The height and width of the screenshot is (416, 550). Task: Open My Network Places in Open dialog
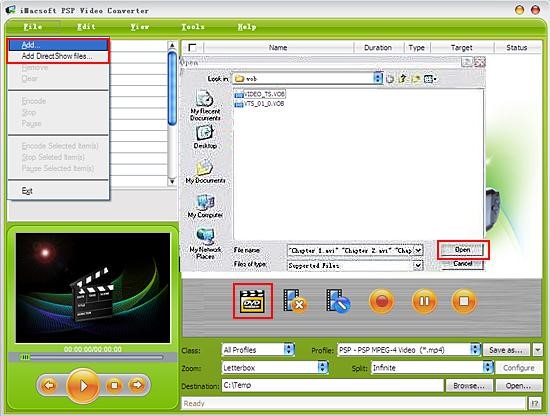205,243
